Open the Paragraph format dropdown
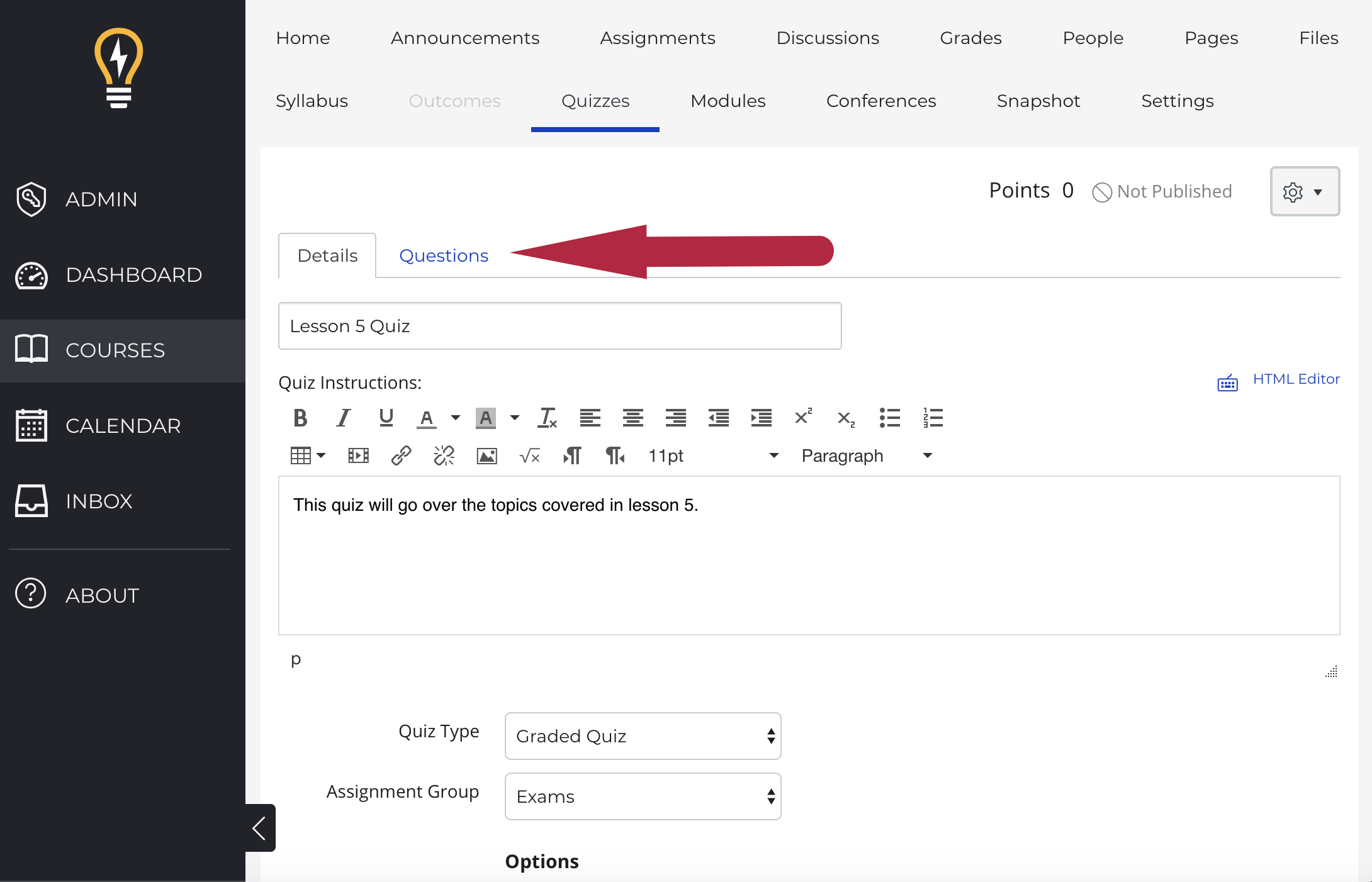 pyautogui.click(x=867, y=455)
